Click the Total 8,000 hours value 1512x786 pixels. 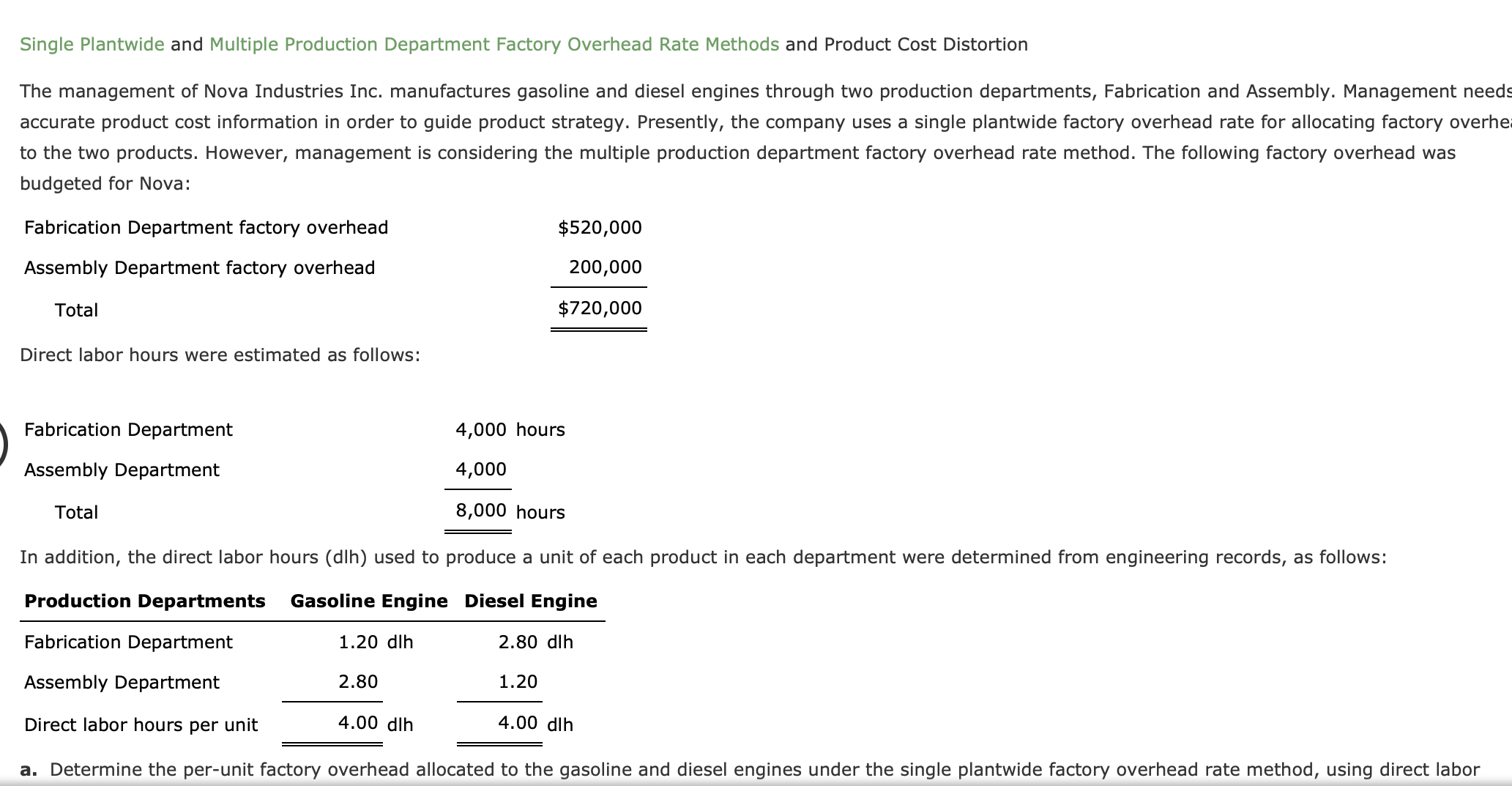(480, 511)
